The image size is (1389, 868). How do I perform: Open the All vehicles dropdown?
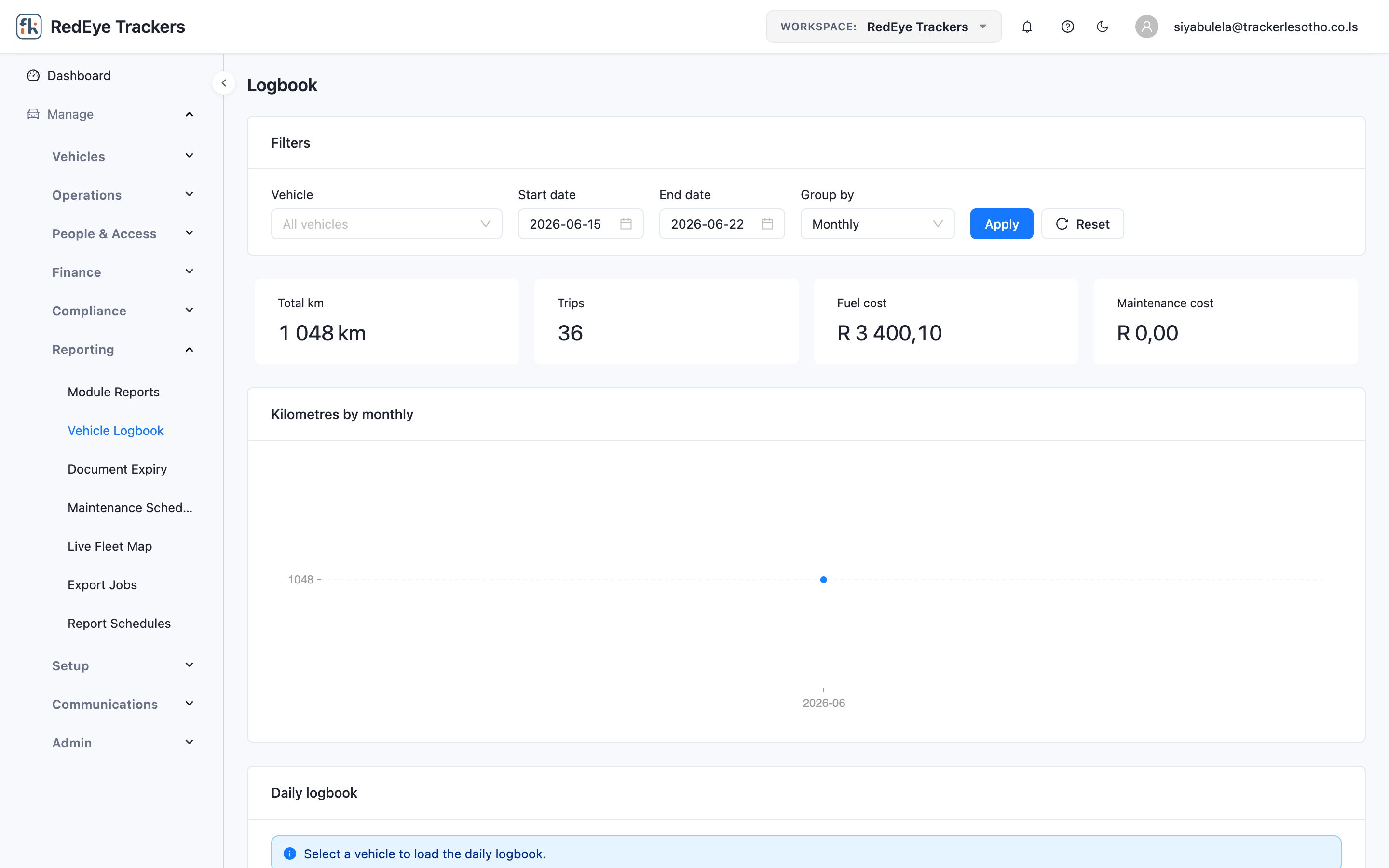pyautogui.click(x=386, y=224)
